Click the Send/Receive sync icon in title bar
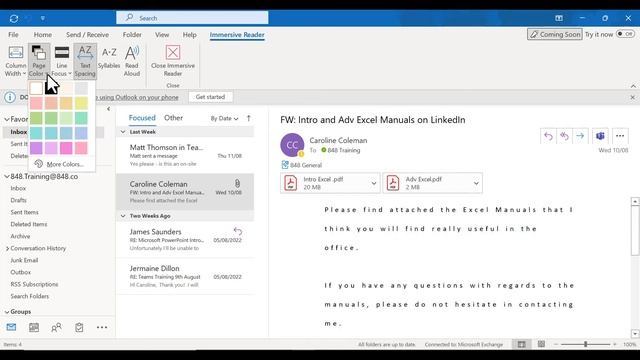Image resolution: width=640 pixels, height=360 pixels. pyautogui.click(x=13, y=18)
